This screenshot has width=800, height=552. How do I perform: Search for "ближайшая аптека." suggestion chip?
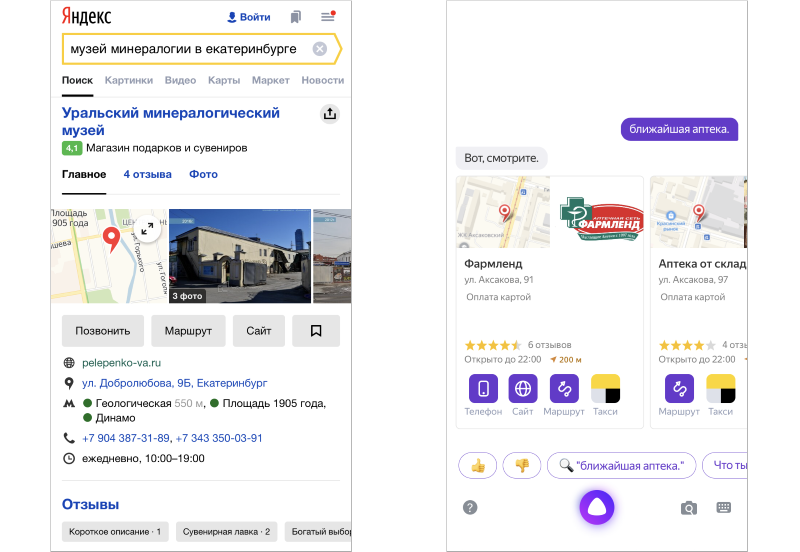pos(621,465)
